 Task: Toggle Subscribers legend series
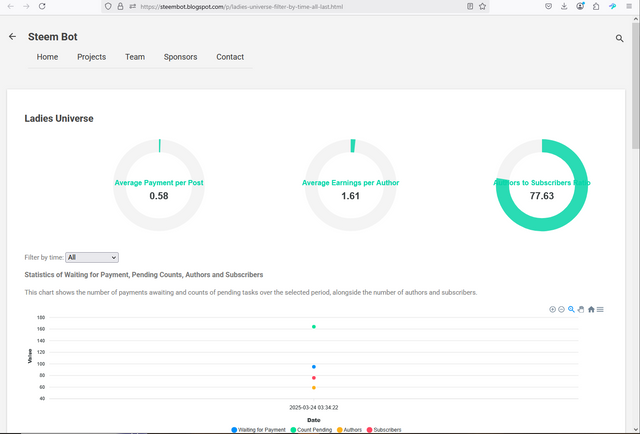(x=384, y=430)
